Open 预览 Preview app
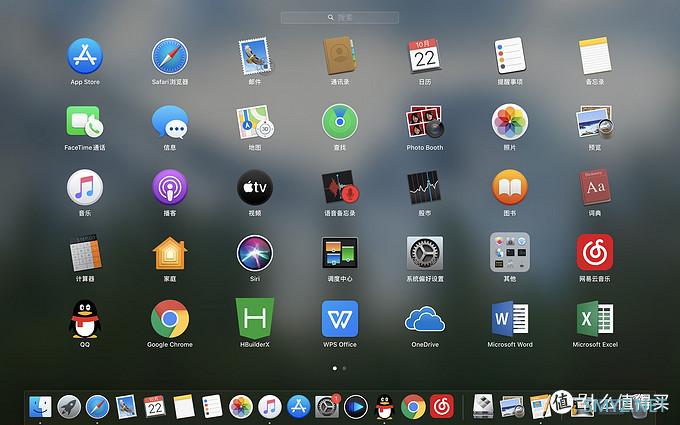 point(595,122)
